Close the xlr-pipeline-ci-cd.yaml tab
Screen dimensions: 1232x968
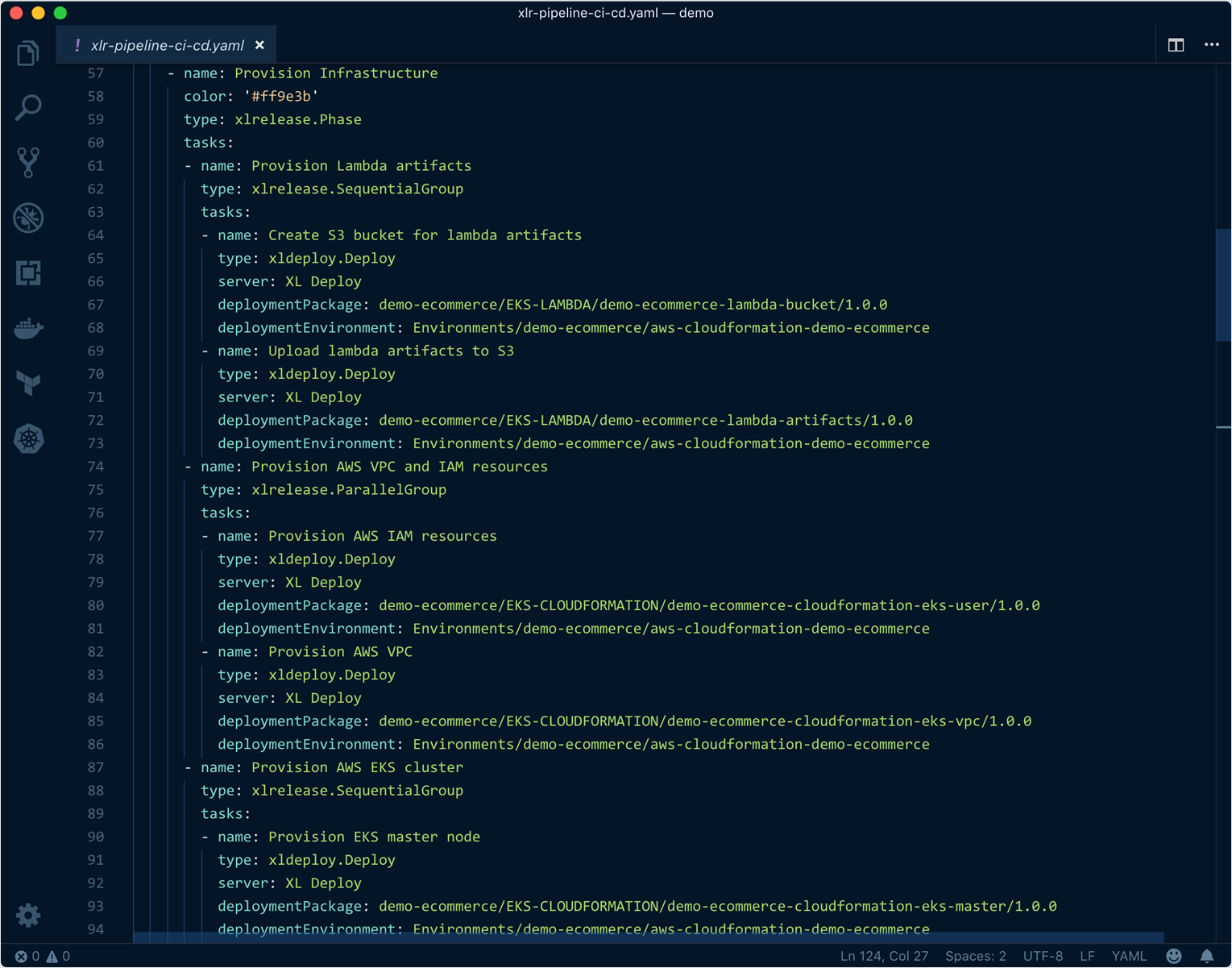tap(259, 46)
